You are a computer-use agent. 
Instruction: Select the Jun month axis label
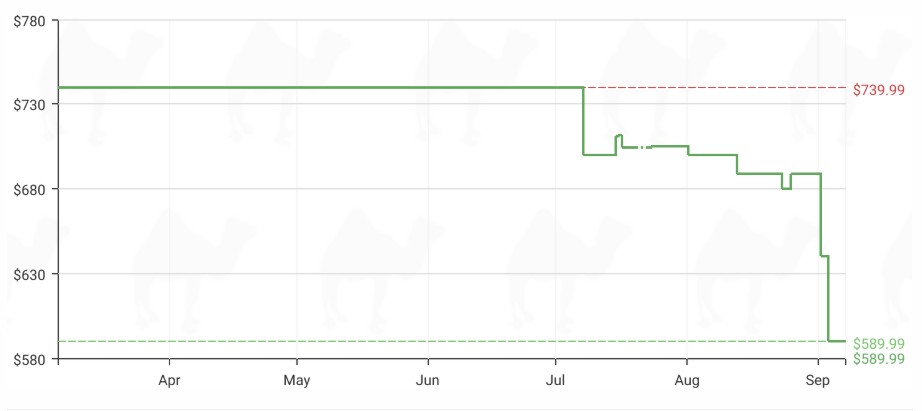click(x=427, y=380)
